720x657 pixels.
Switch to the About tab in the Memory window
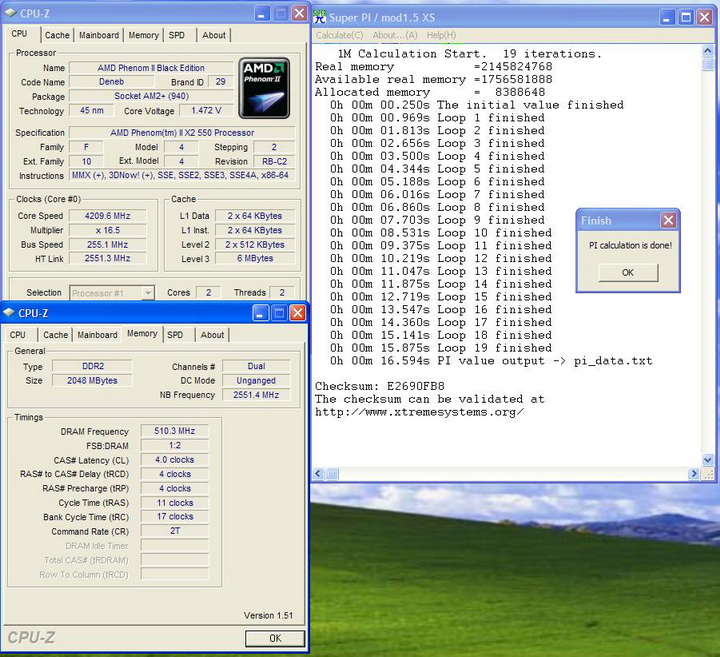point(212,335)
